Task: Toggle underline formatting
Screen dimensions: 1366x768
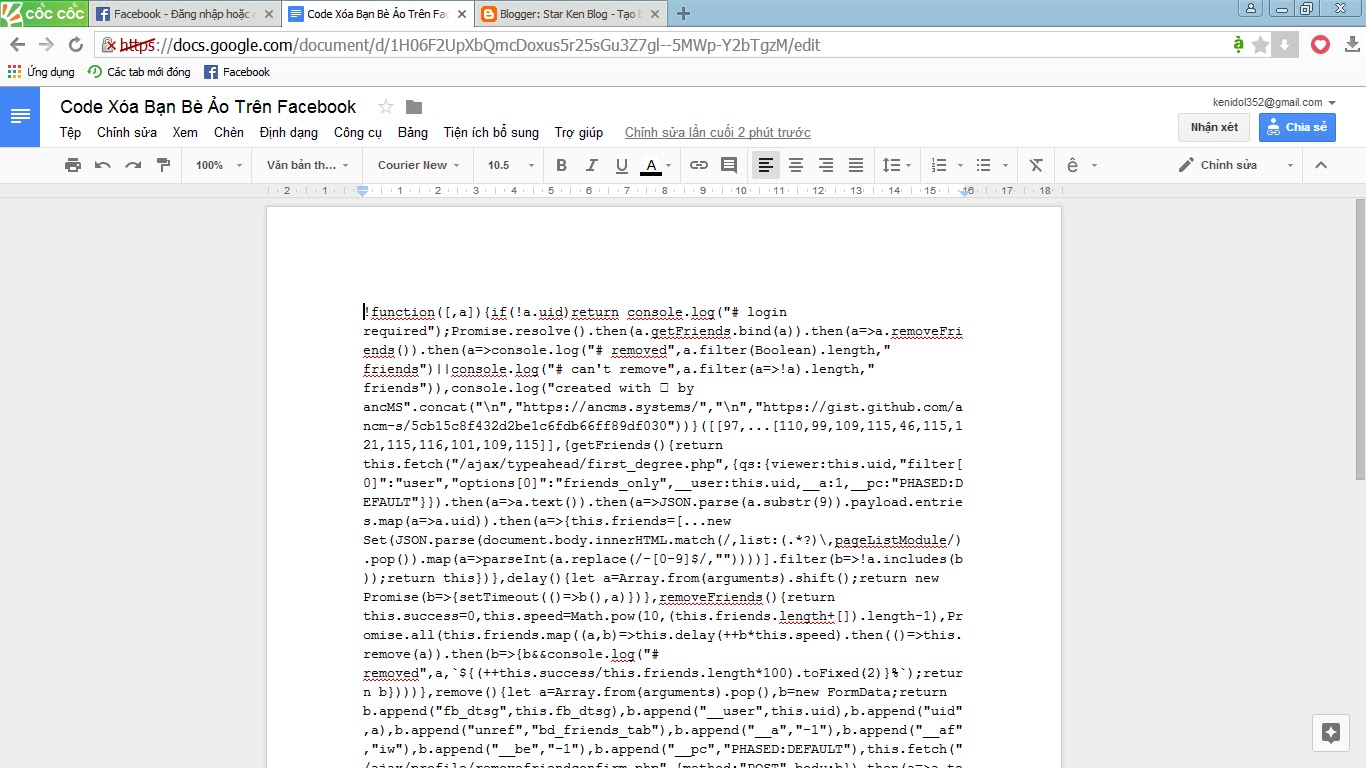Action: pos(621,165)
